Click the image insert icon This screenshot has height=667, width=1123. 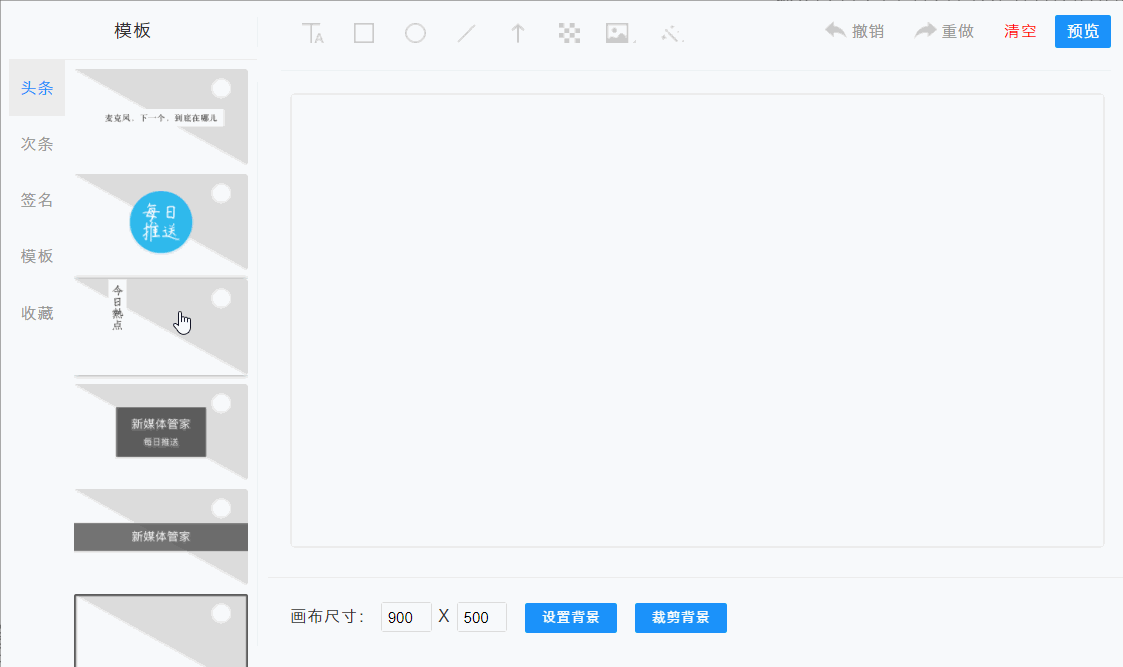615,32
